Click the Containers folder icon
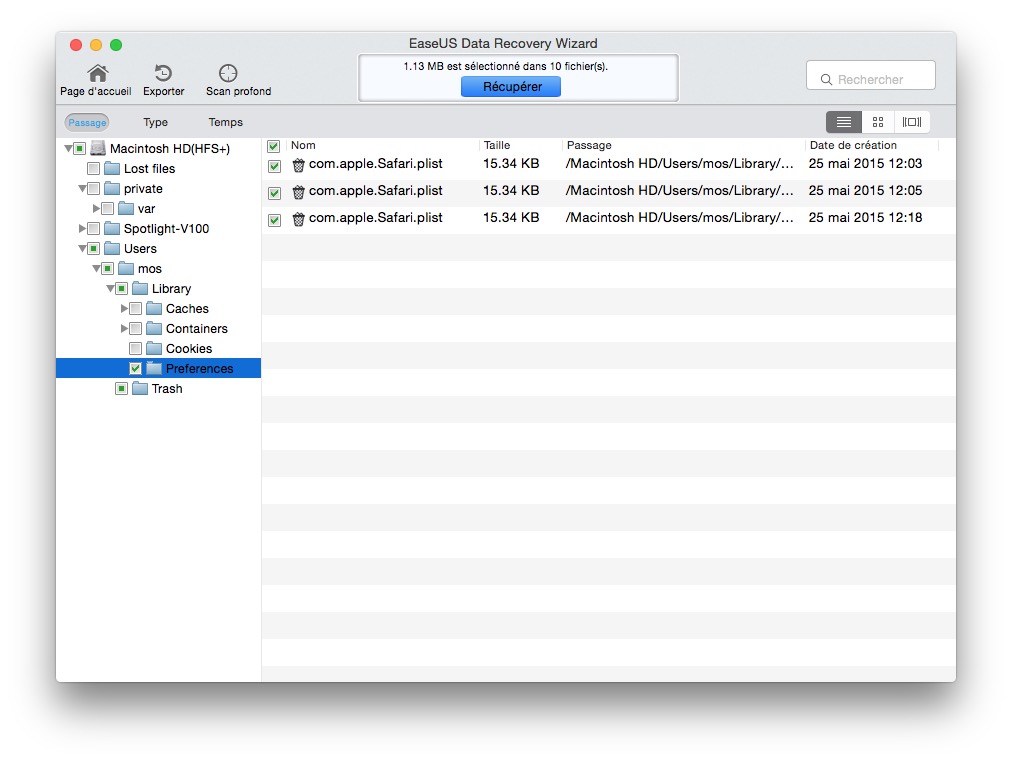Image resolution: width=1012 pixels, height=762 pixels. (154, 328)
